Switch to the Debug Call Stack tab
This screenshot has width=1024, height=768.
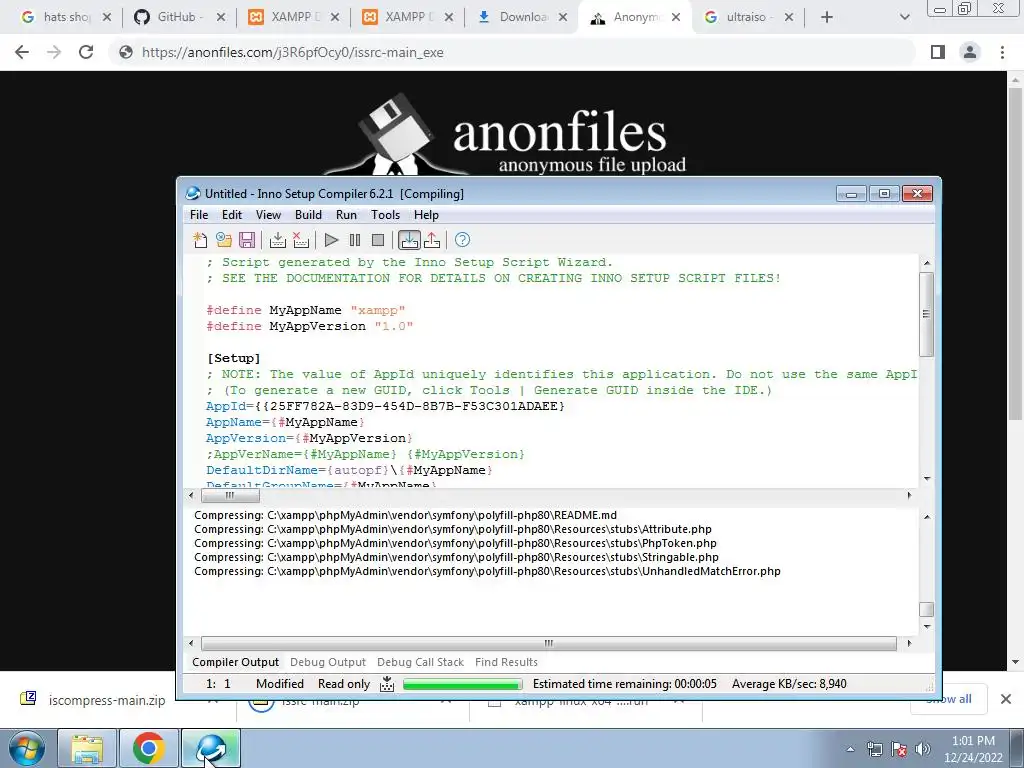pos(420,662)
